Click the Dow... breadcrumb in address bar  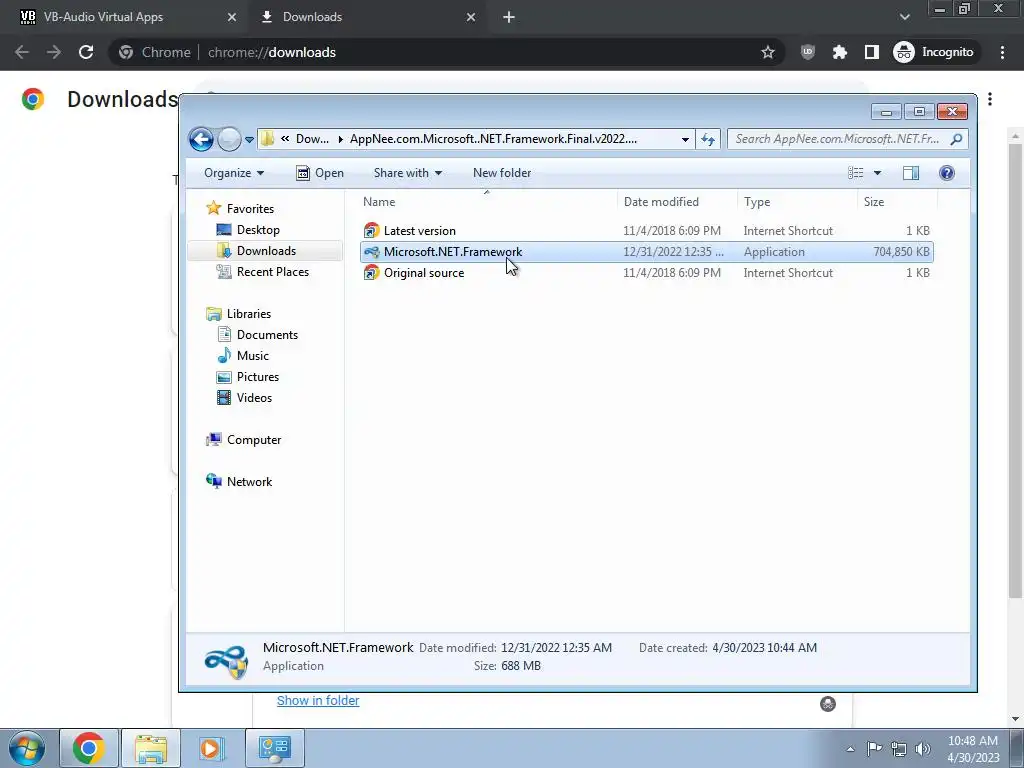click(x=312, y=139)
